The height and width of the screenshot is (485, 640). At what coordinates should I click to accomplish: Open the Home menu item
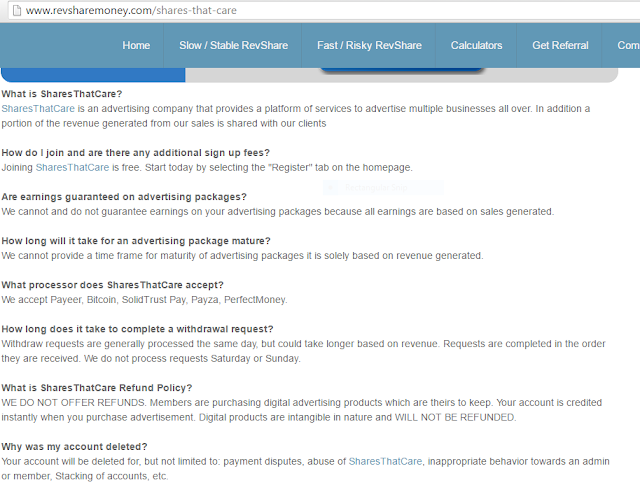coord(136,45)
